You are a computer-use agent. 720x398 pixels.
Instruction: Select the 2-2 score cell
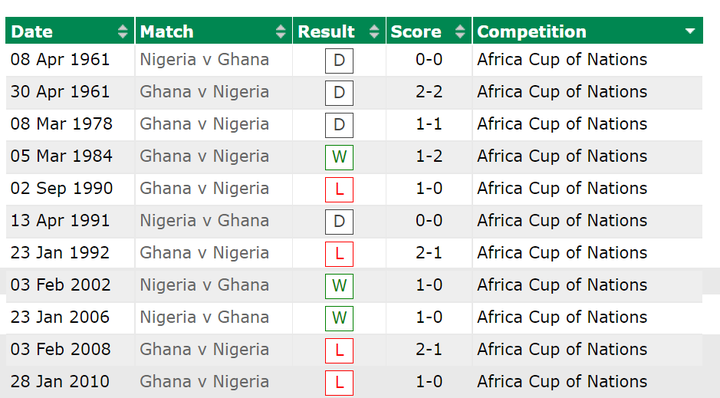tap(429, 92)
